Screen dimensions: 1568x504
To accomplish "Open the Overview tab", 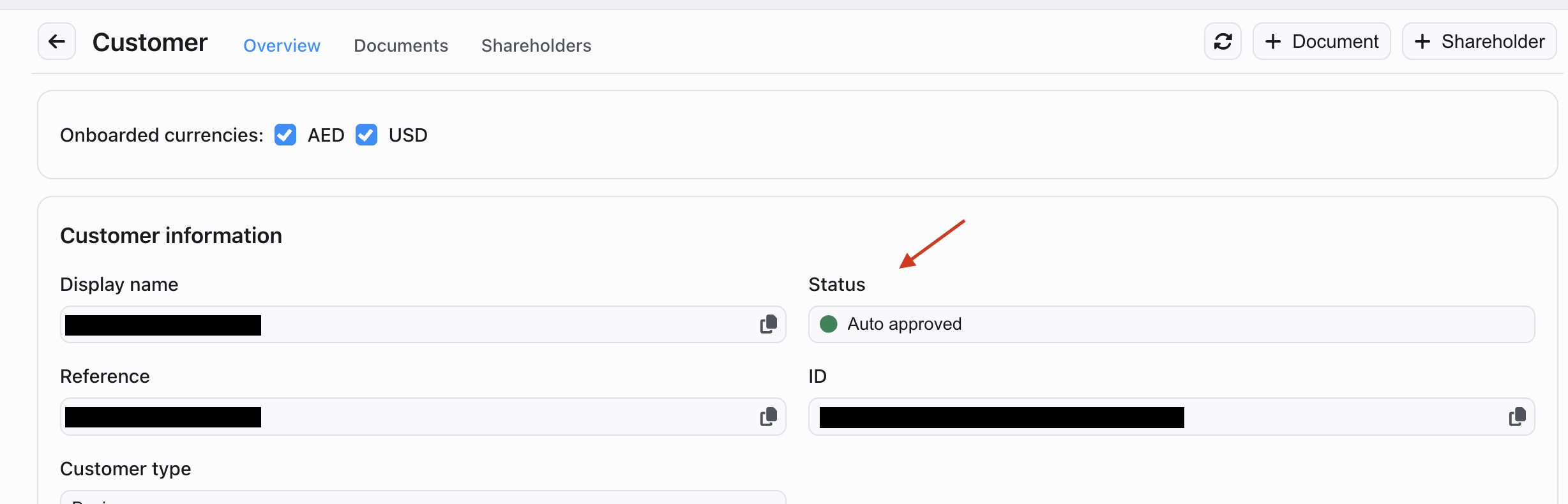I will pyautogui.click(x=282, y=45).
